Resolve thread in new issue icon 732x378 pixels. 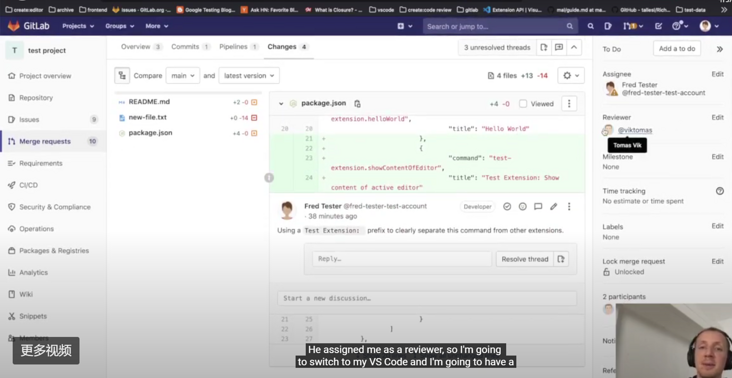[x=561, y=259]
